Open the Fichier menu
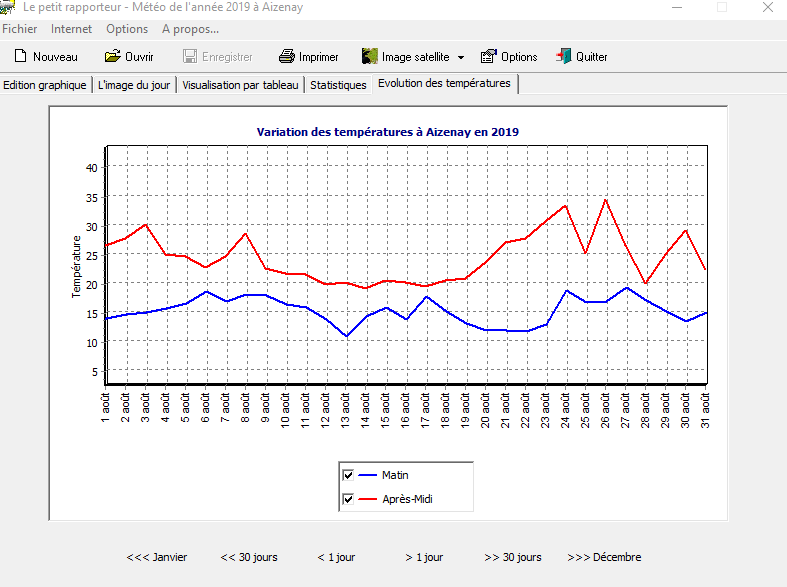Viewport: 787px width, 587px height. (20, 29)
